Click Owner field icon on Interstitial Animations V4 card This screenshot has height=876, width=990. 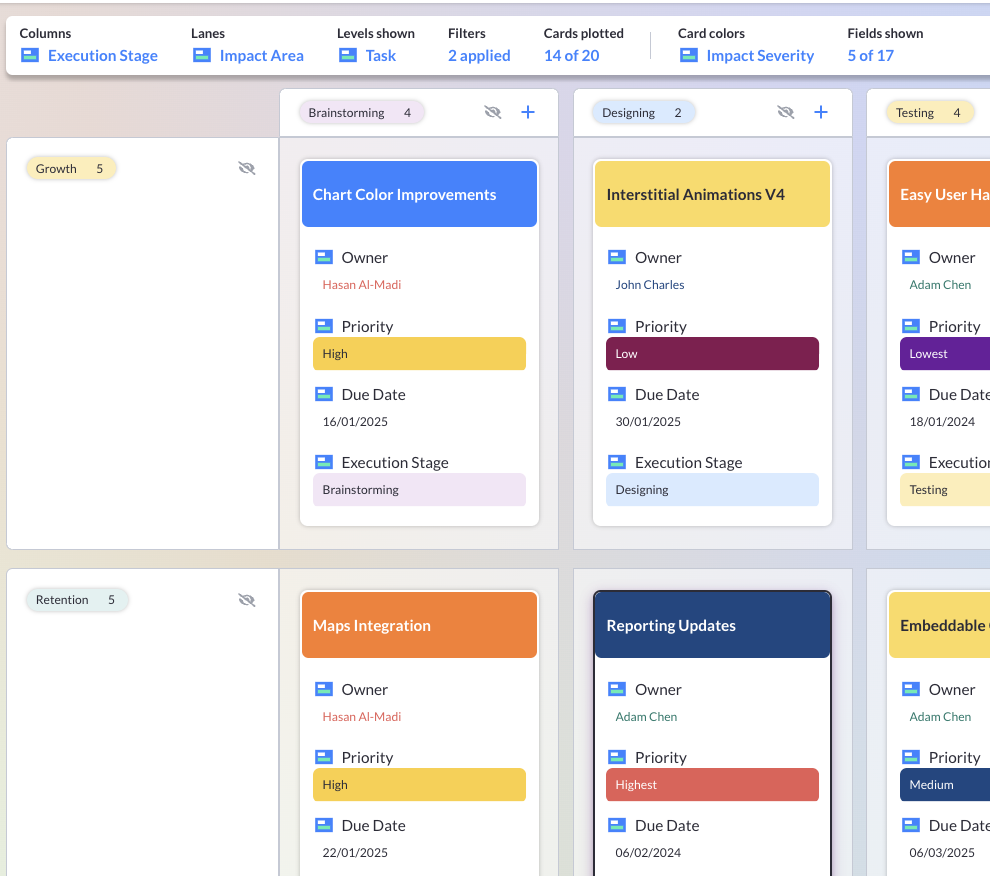click(617, 257)
